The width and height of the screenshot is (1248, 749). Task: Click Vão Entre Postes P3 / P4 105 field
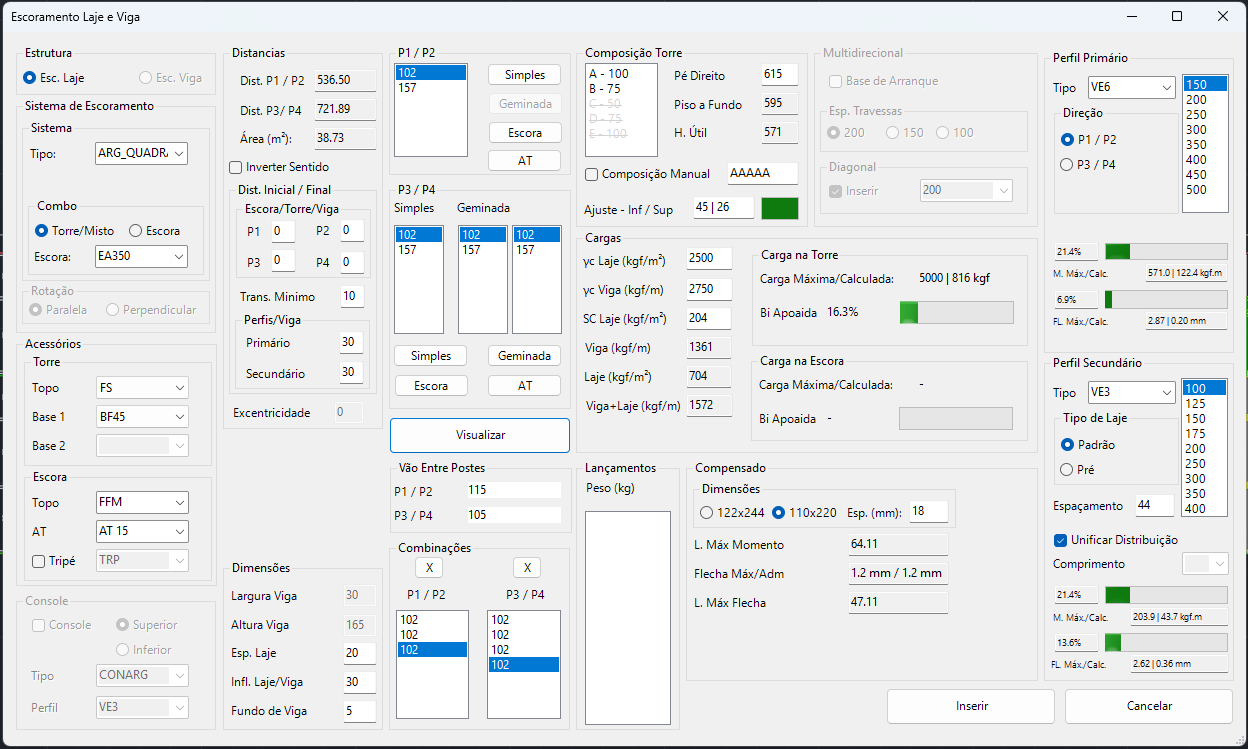[514, 514]
